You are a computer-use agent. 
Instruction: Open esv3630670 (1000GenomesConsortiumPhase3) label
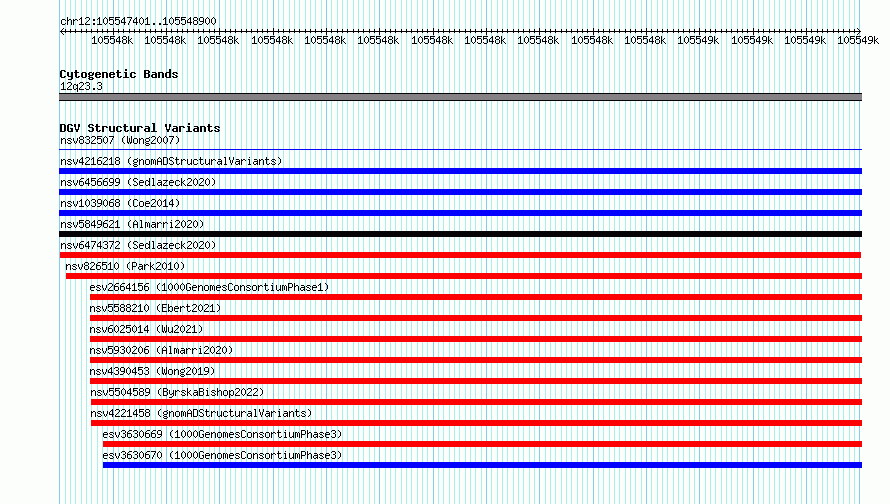(222, 455)
